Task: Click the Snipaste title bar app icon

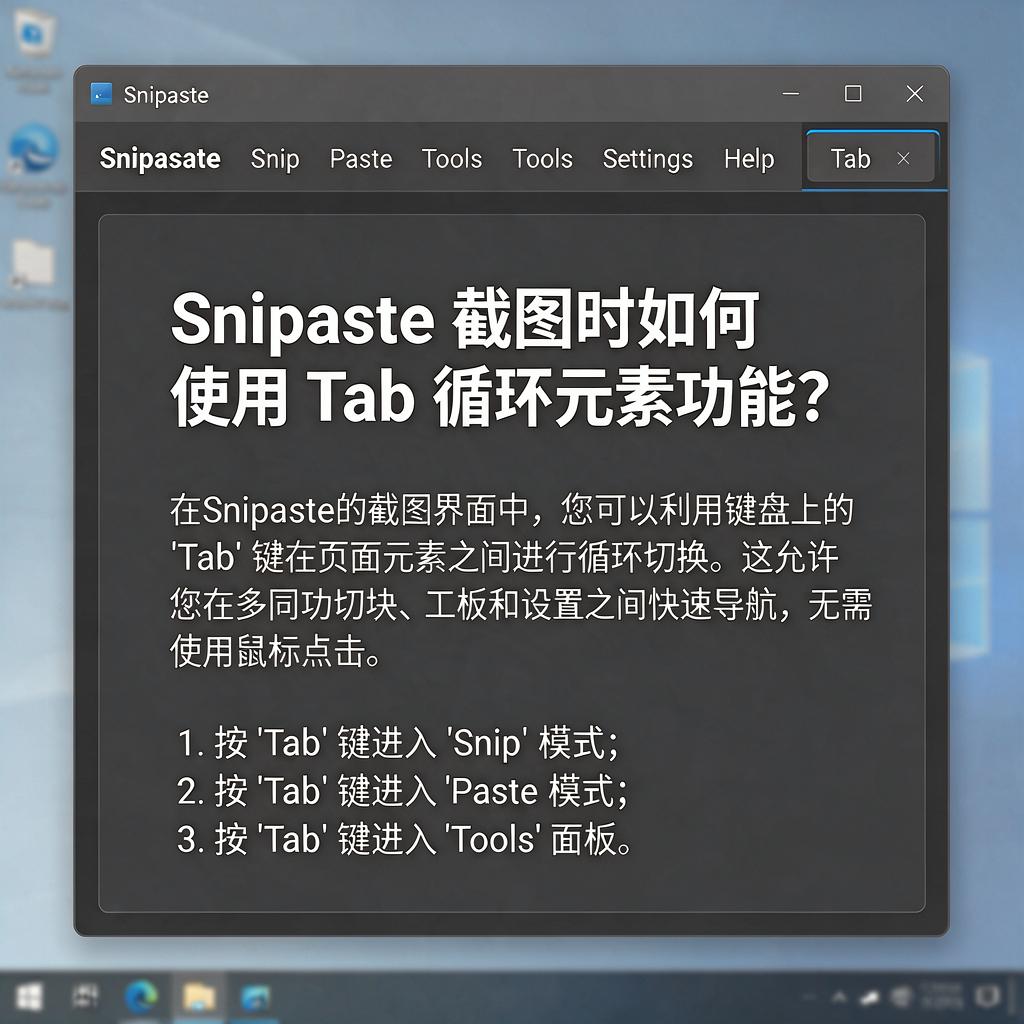Action: (x=101, y=94)
